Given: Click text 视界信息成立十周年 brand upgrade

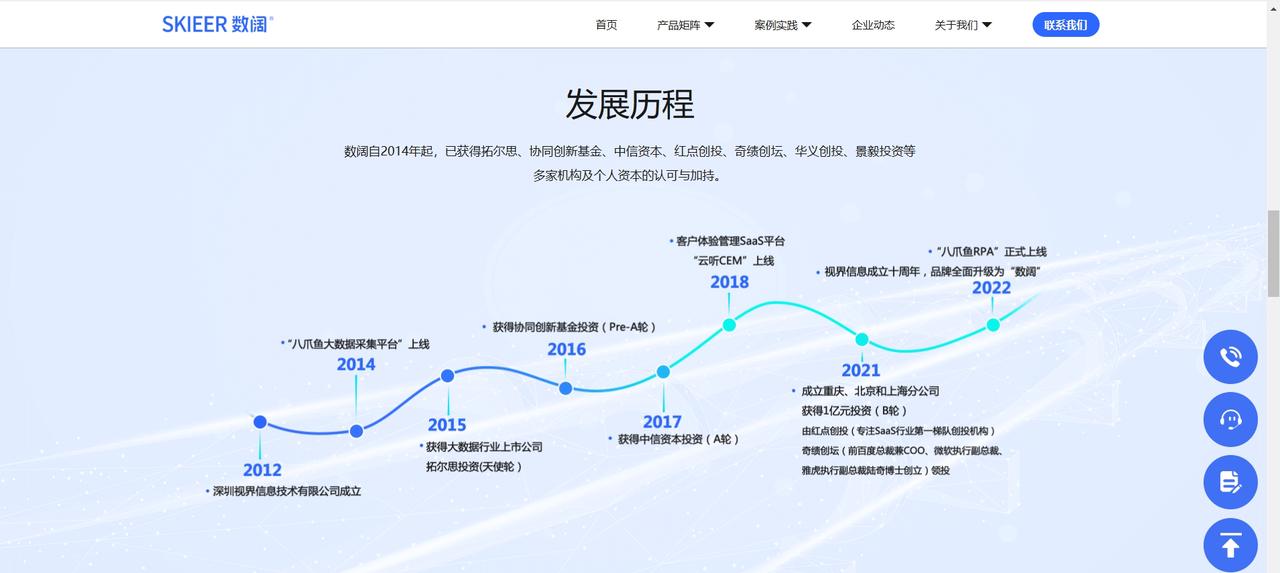Looking at the screenshot, I should (933, 271).
